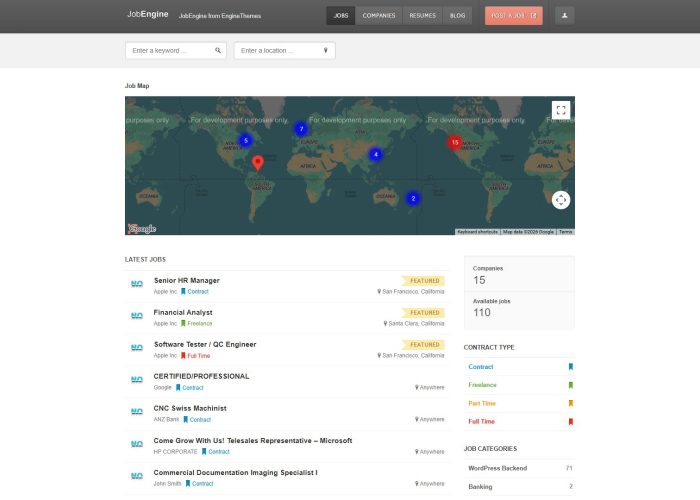Filter by Freelance in Contract Type
This screenshot has height=500, width=700.
pos(482,385)
